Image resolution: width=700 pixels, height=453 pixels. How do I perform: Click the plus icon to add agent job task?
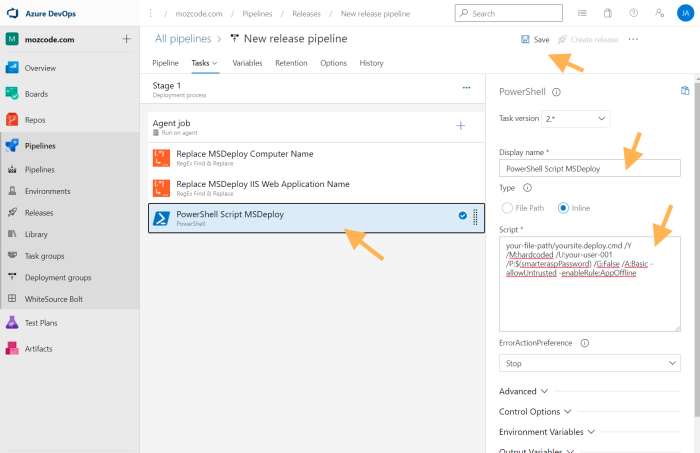(x=460, y=126)
